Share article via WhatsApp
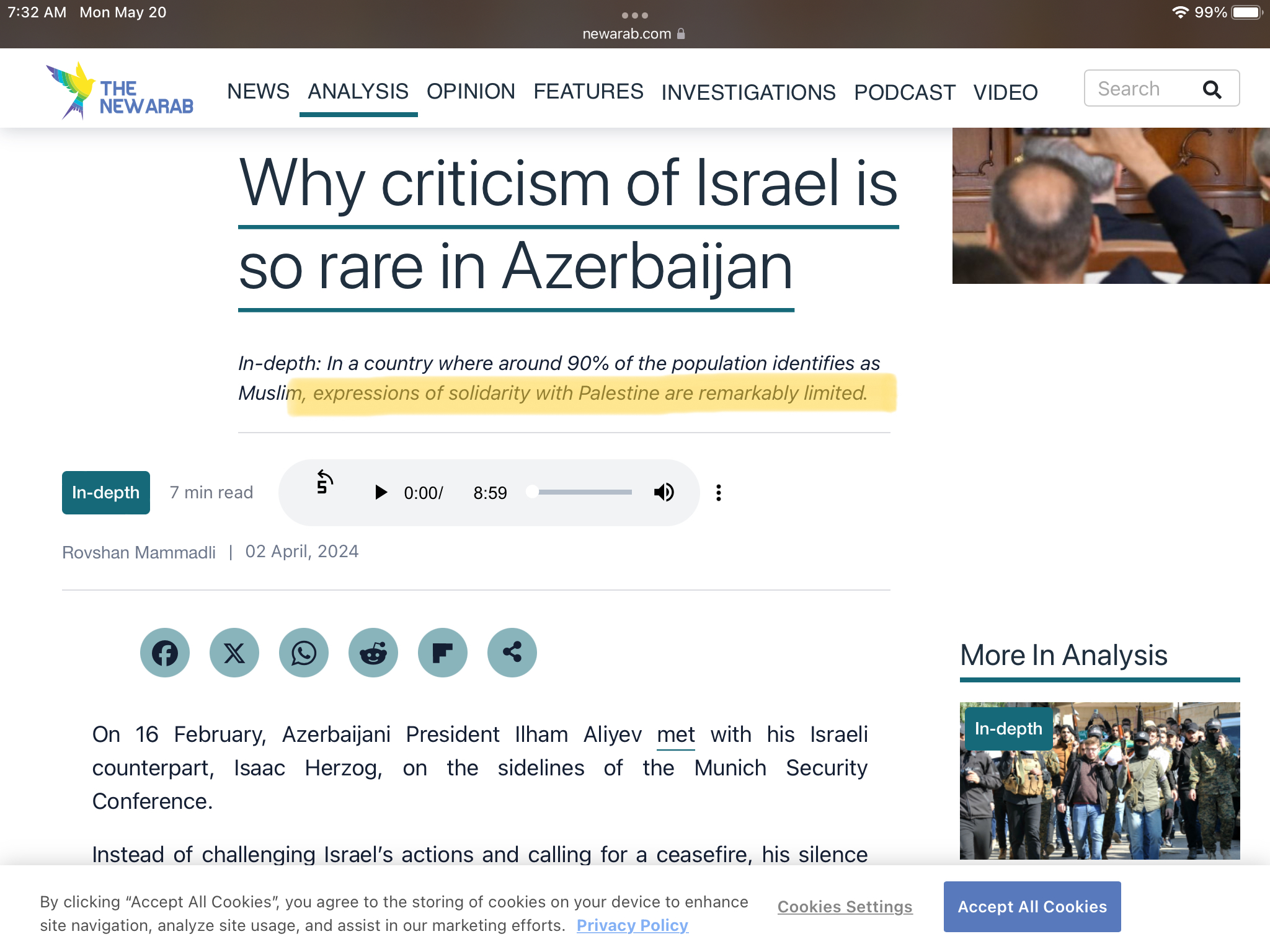1270x952 pixels. [304, 653]
